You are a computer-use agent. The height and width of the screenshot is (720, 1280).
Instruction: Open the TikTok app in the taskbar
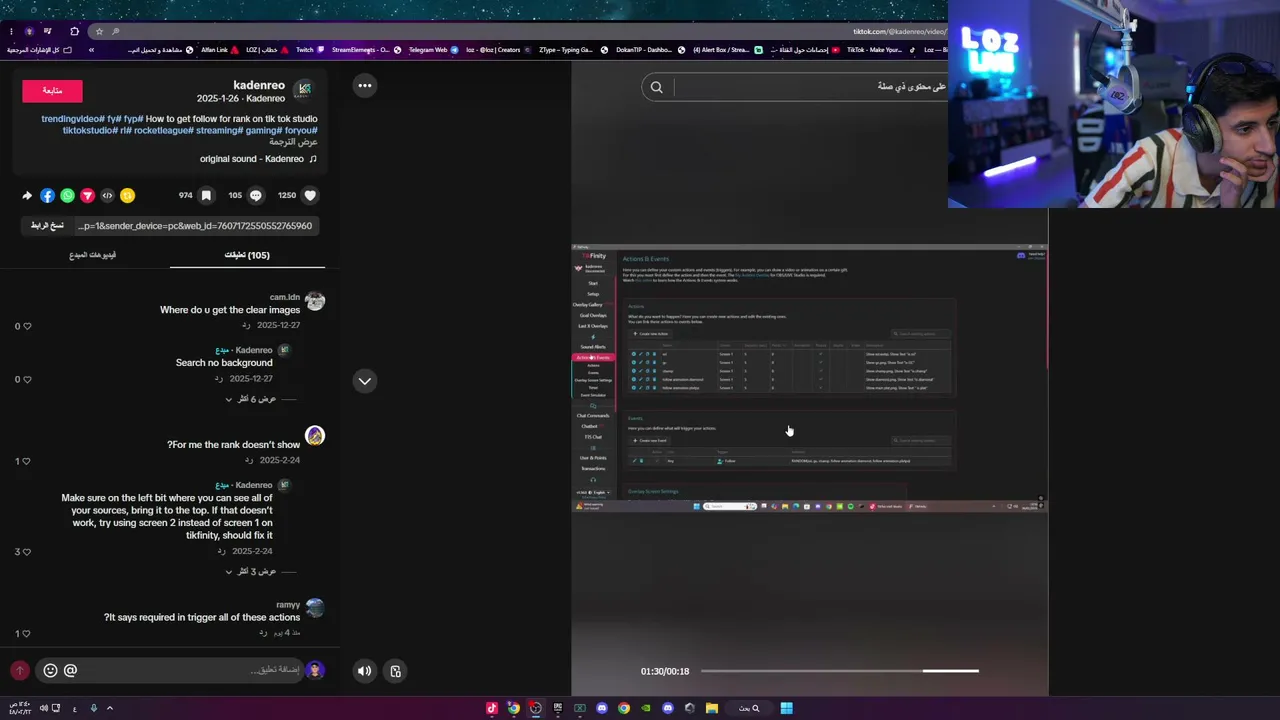(491, 708)
